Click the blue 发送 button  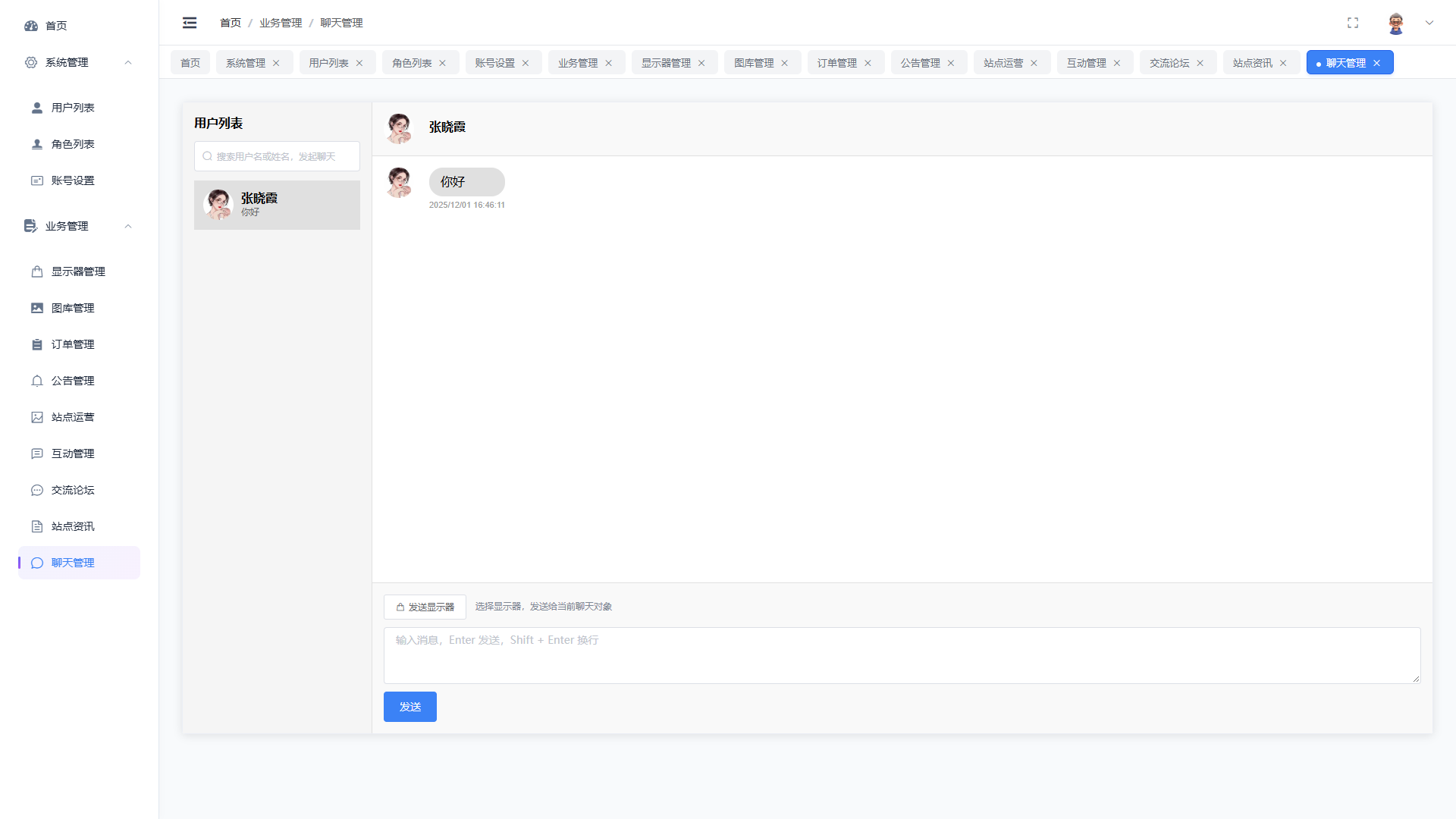click(x=410, y=707)
